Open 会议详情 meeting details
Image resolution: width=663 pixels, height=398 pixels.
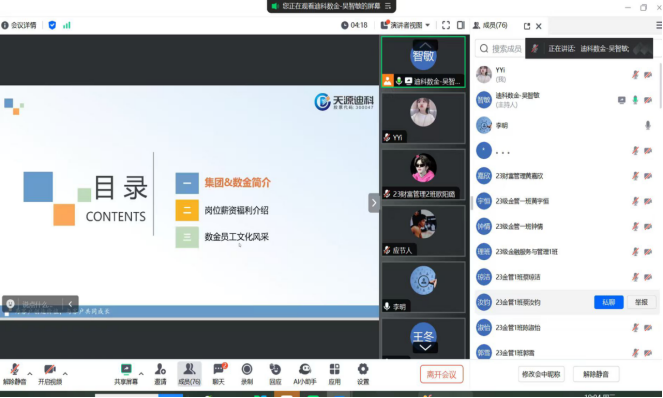(19, 25)
